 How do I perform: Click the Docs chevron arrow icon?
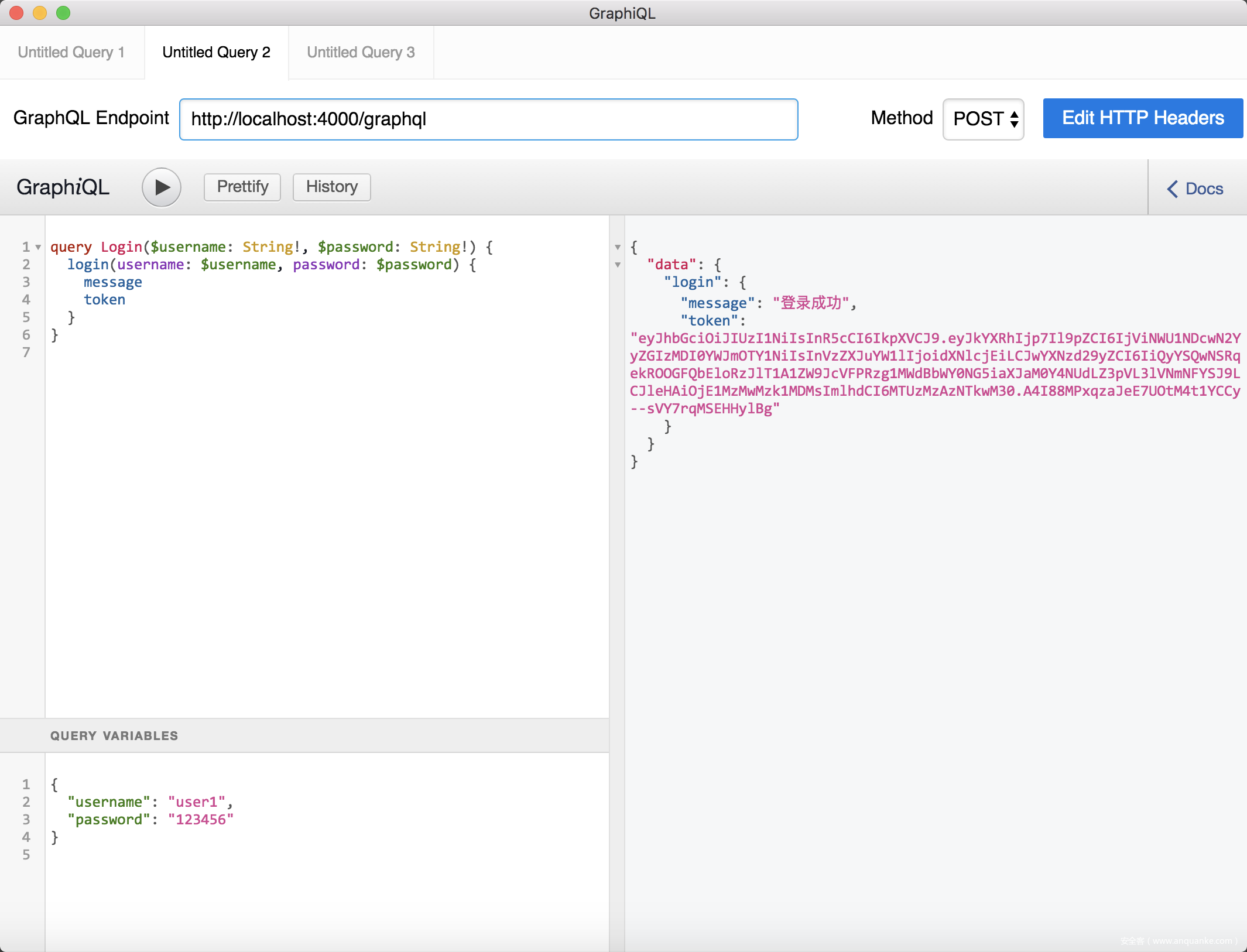click(x=1173, y=189)
